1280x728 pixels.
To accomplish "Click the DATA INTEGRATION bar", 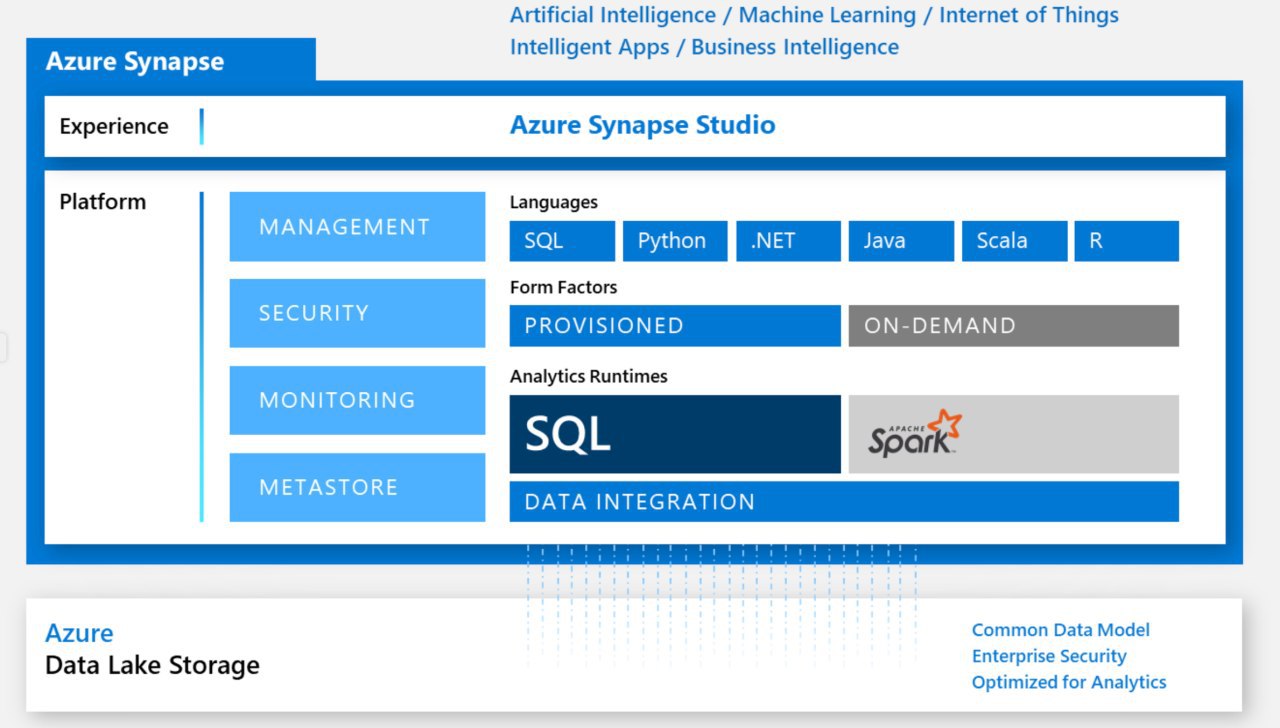I will pyautogui.click(x=844, y=501).
